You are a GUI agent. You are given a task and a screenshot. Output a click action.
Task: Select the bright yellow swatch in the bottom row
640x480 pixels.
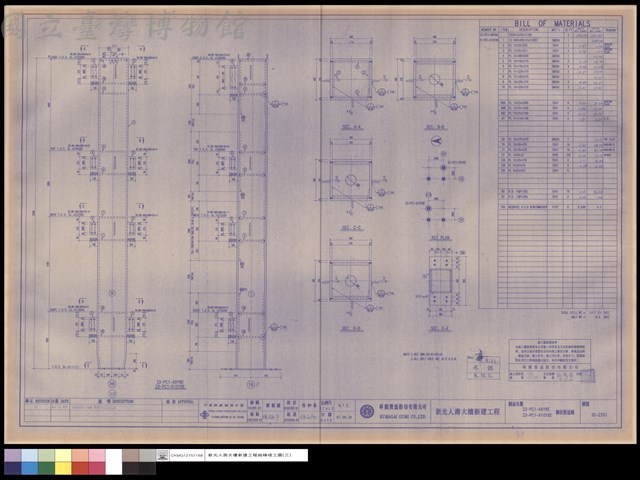tap(63, 468)
